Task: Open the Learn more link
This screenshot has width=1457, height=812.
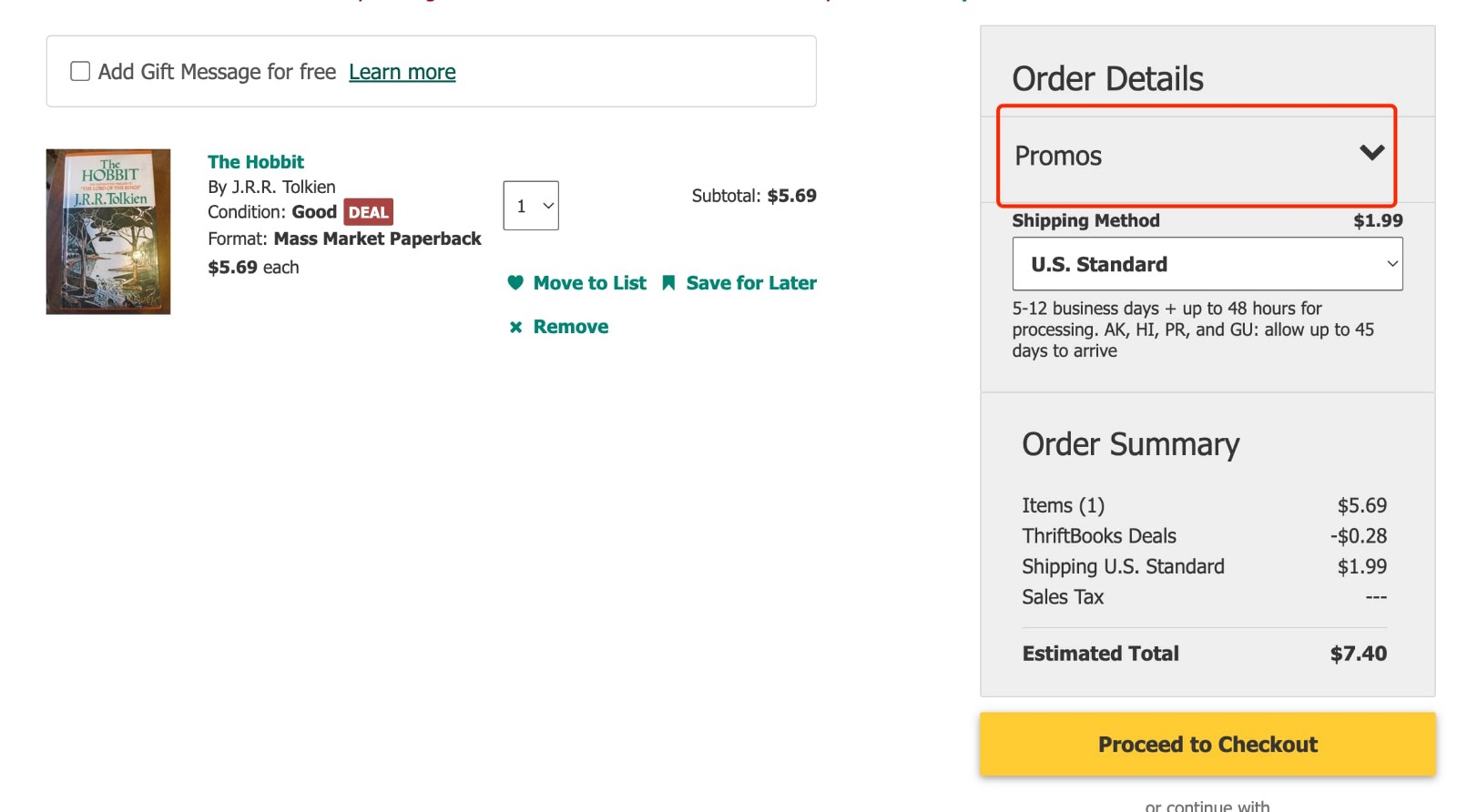Action: coord(402,71)
